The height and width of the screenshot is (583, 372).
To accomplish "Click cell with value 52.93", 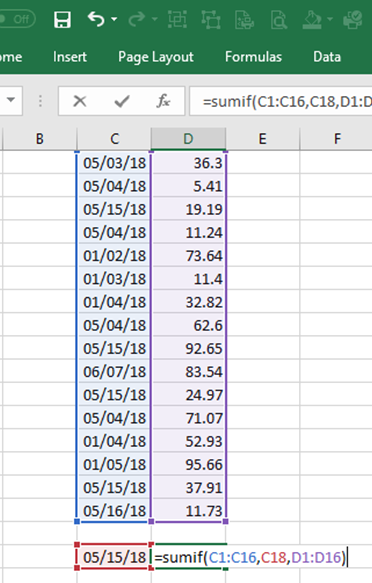I will point(188,441).
